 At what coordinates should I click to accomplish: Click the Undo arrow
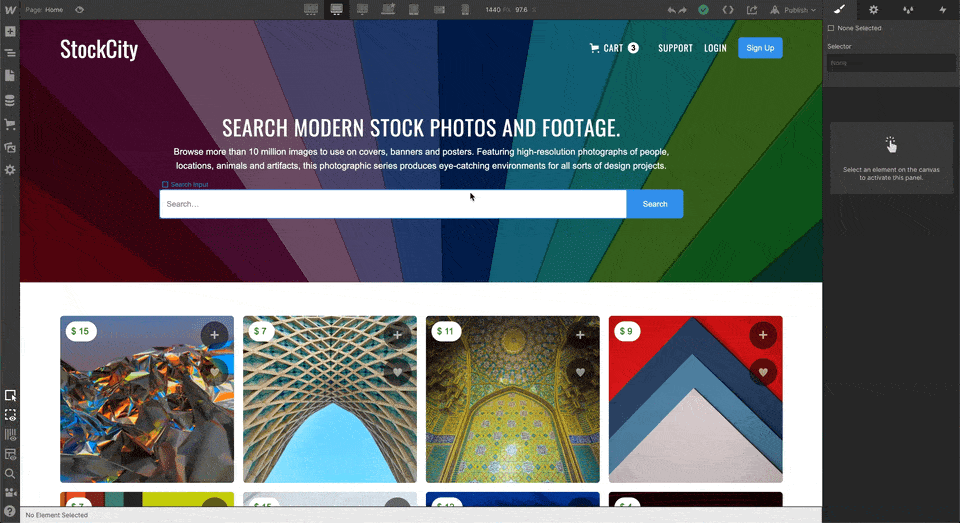pyautogui.click(x=672, y=10)
